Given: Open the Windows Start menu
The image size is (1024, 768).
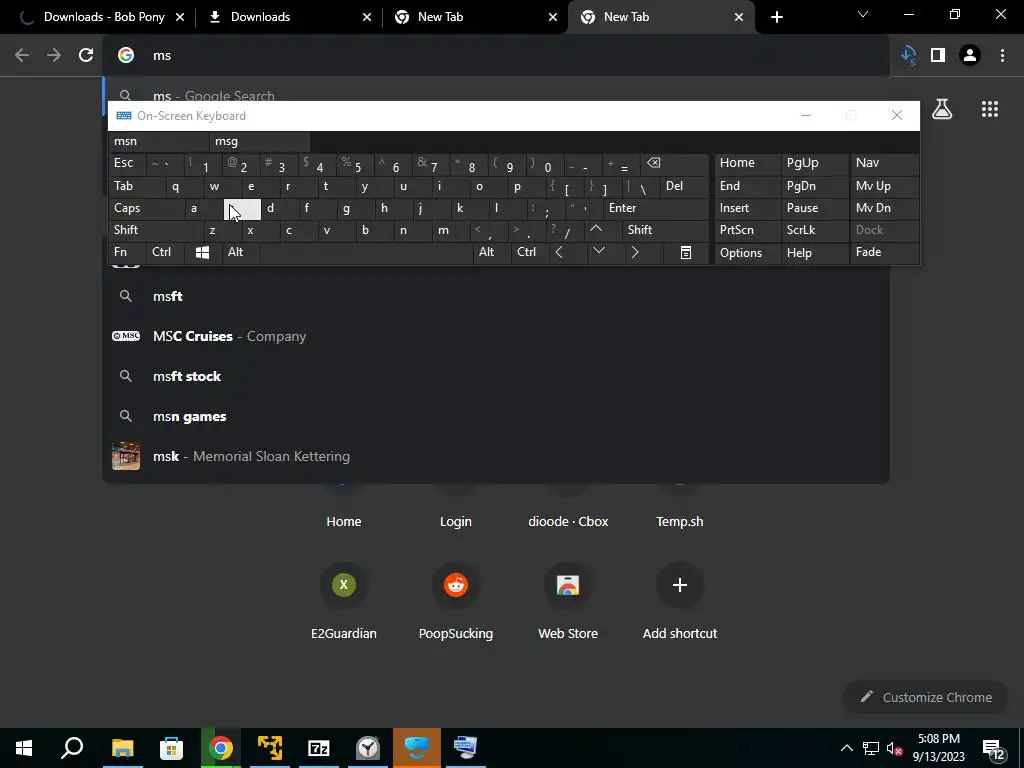Looking at the screenshot, I should 24,748.
